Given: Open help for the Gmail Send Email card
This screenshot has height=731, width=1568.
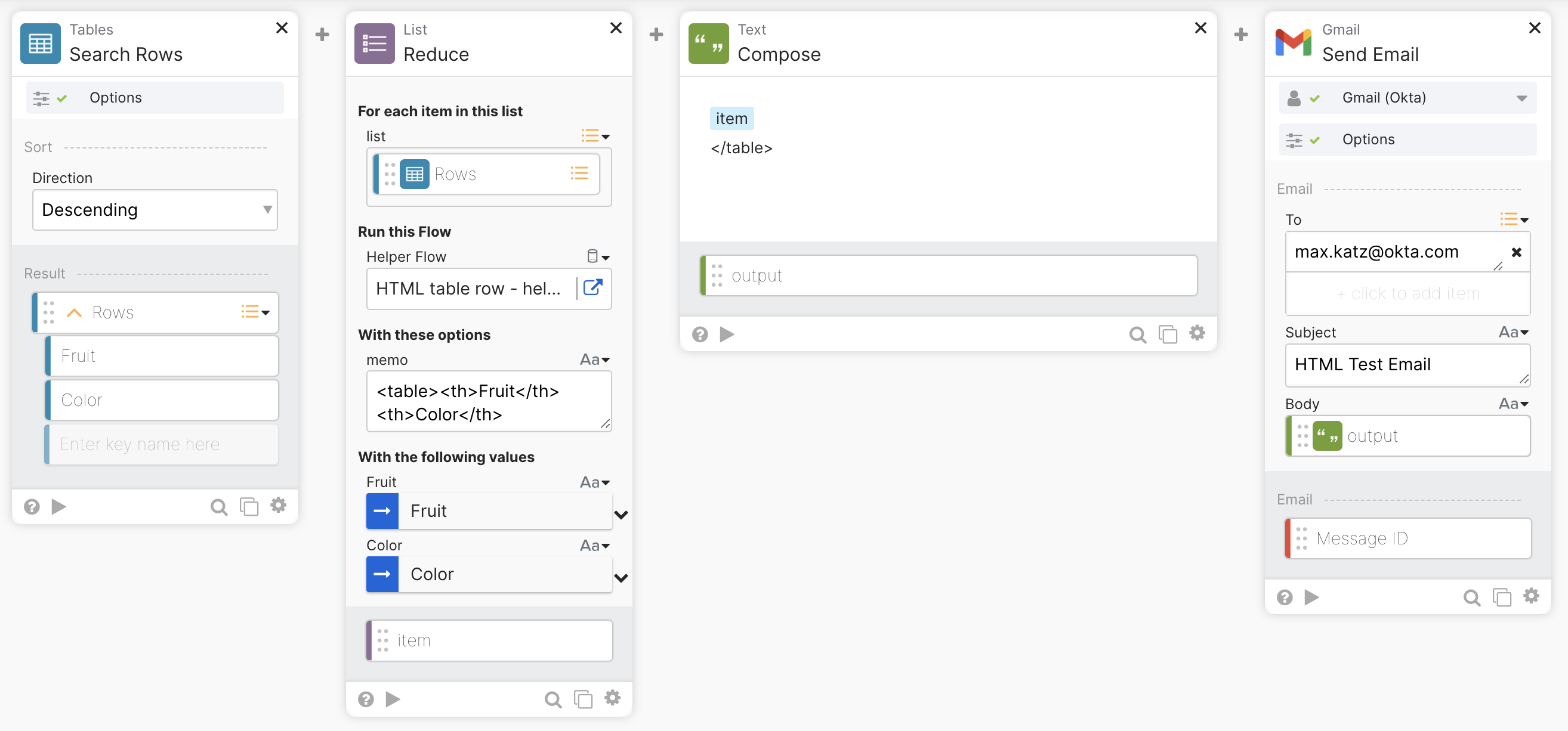Looking at the screenshot, I should (1285, 597).
